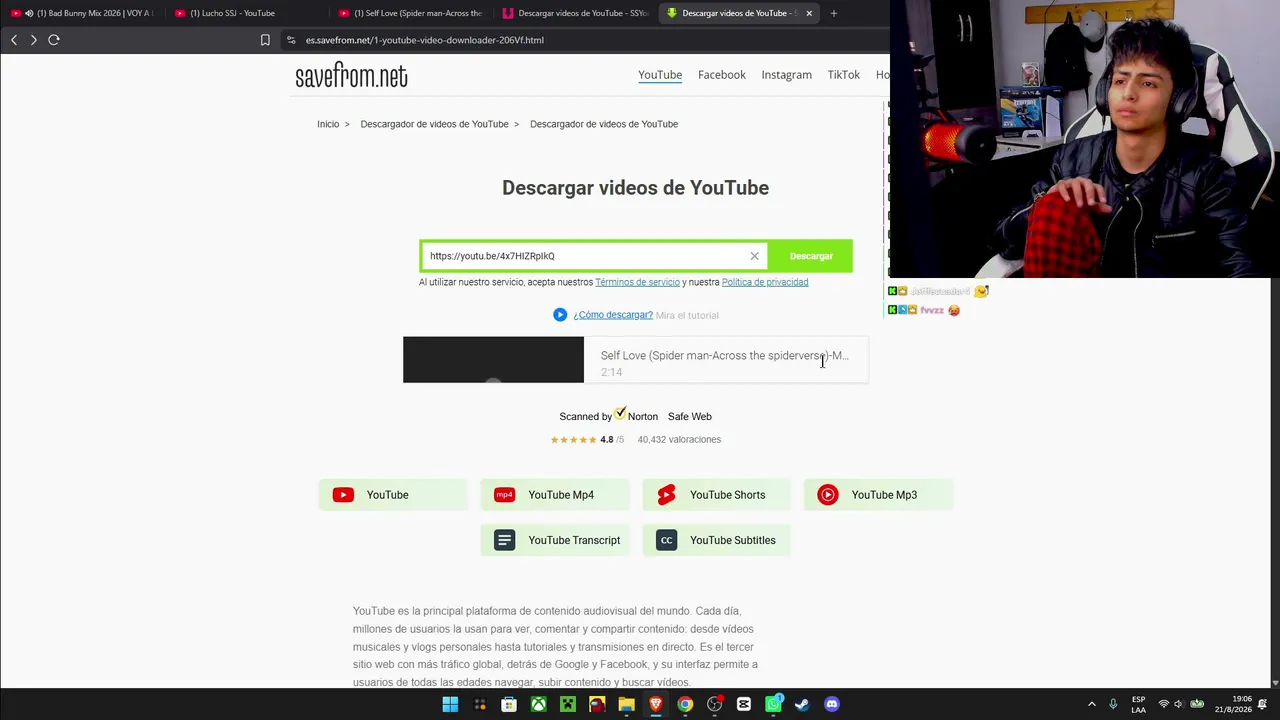Click the 40,432 valoraciones text

click(x=679, y=439)
